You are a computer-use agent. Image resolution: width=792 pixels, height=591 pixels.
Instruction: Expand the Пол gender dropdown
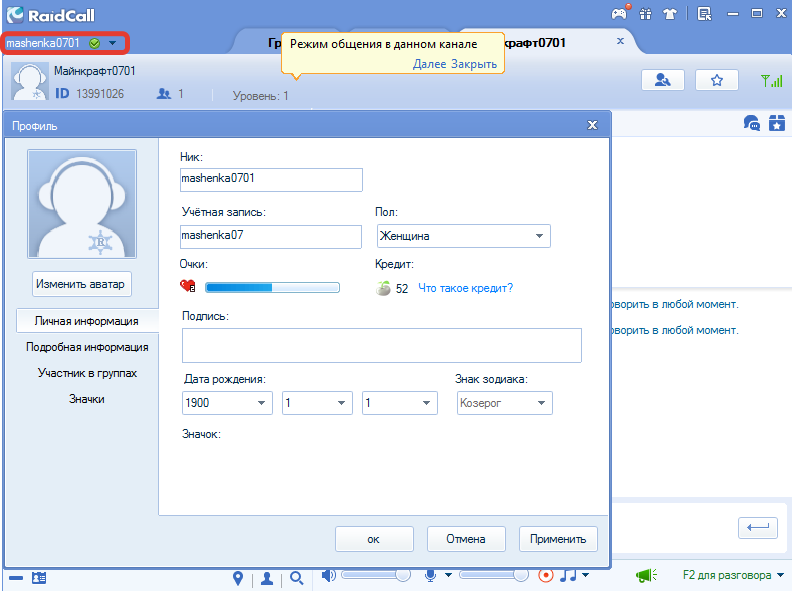click(464, 236)
